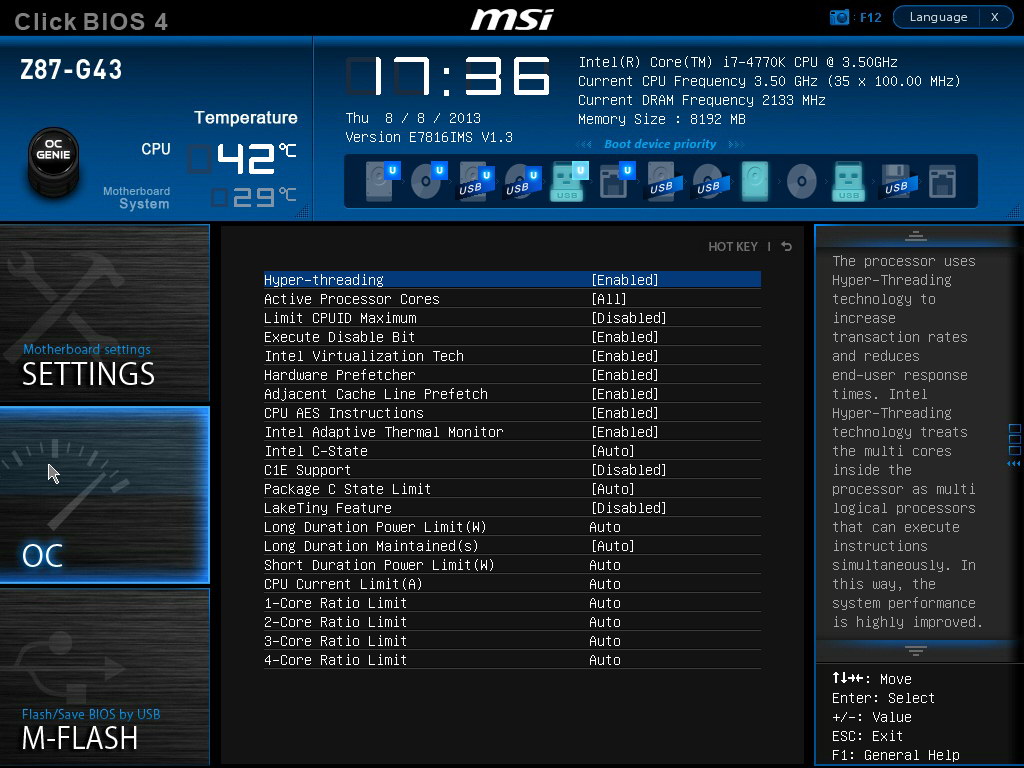Click the CPU temperature 42°C readout
This screenshot has height=768, width=1024.
click(242, 158)
